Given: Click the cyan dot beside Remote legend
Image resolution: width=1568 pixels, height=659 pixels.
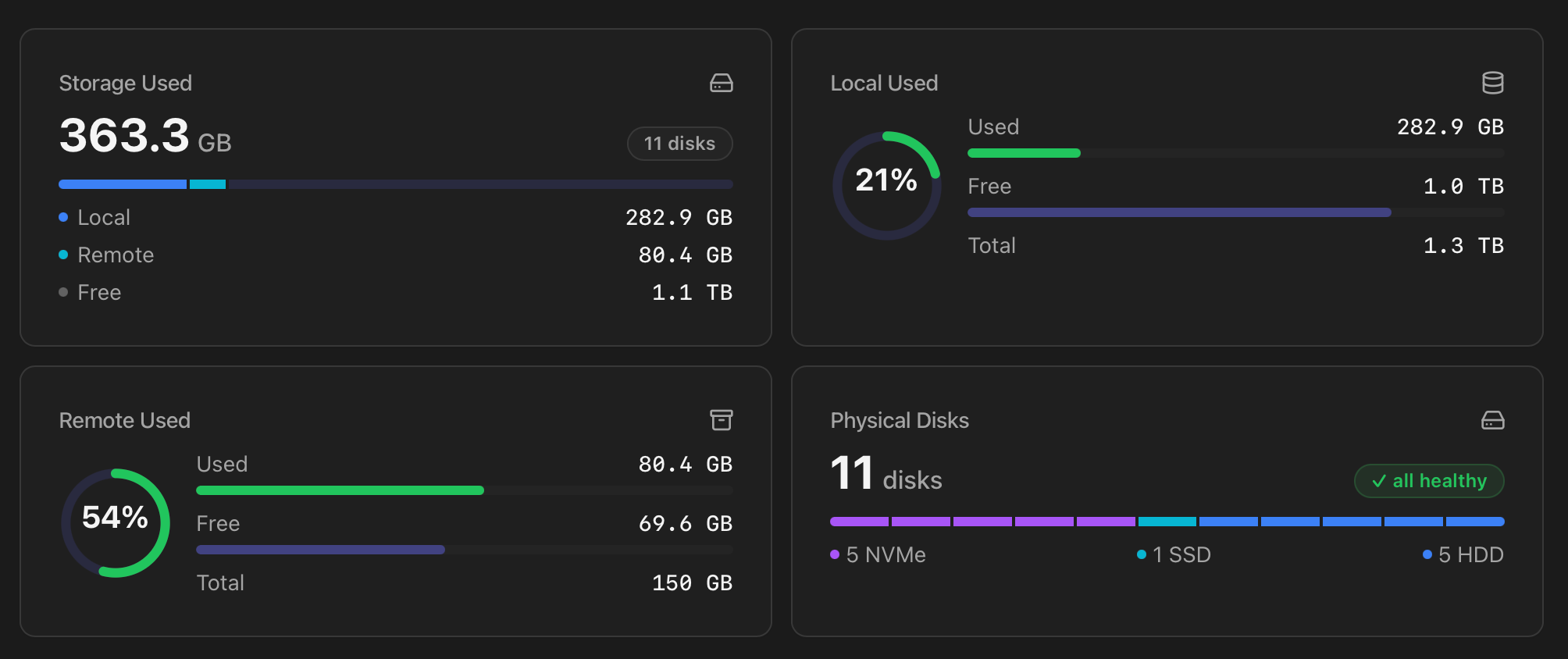Looking at the screenshot, I should (63, 255).
